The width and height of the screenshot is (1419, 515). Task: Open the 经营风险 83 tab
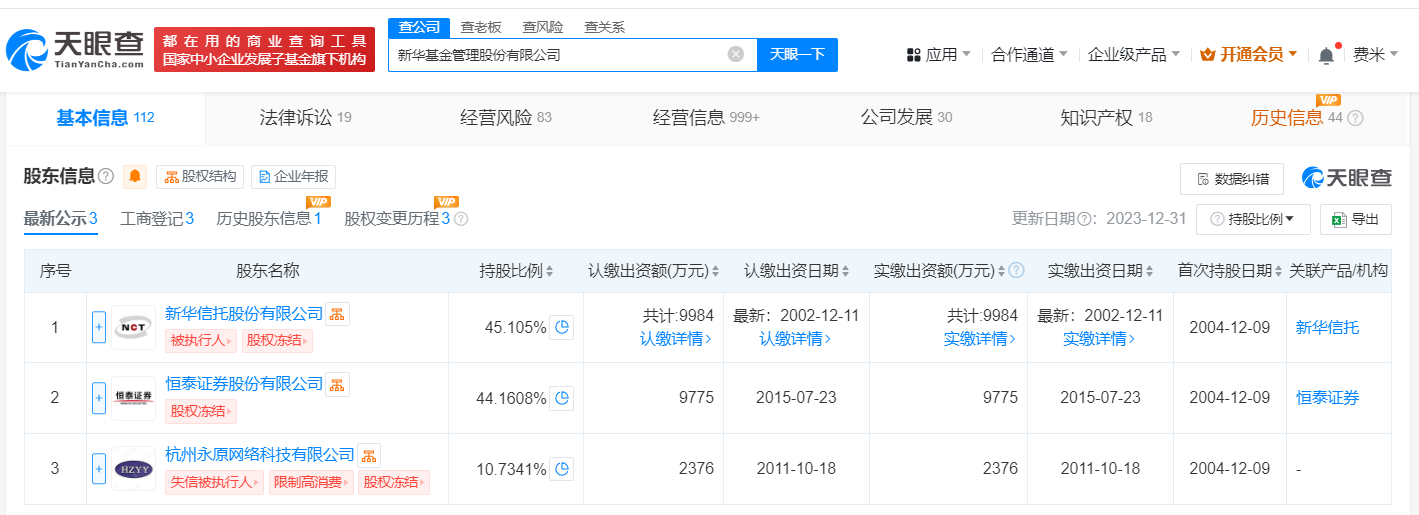click(506, 118)
